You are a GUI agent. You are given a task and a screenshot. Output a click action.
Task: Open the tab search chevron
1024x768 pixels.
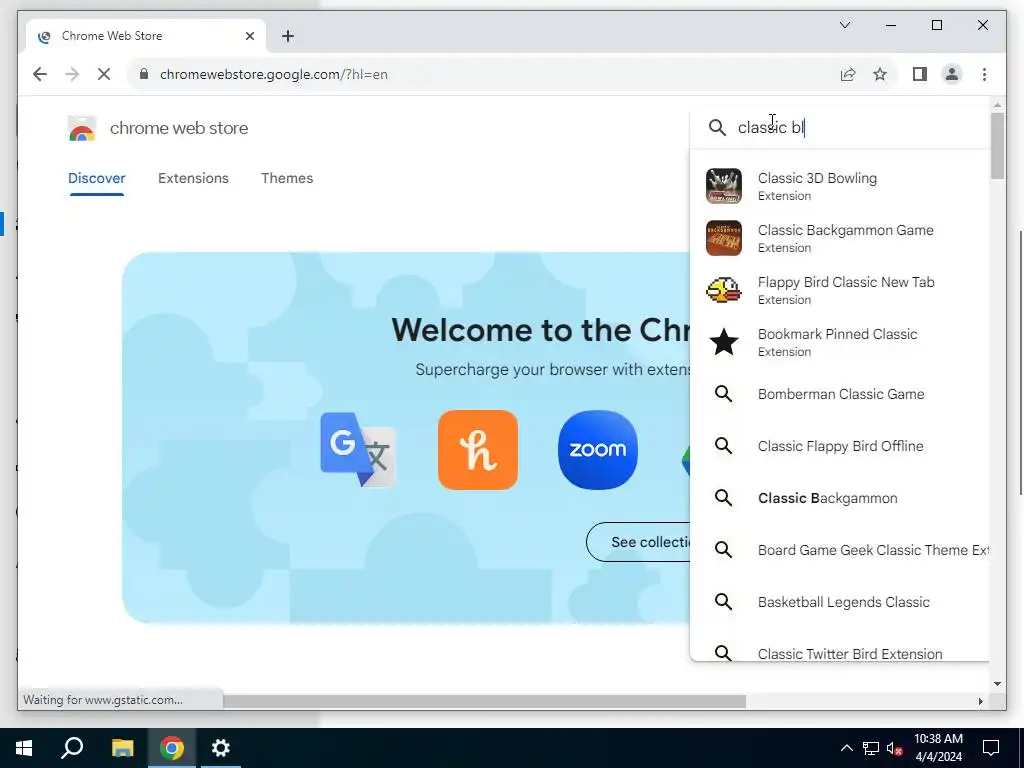(845, 25)
